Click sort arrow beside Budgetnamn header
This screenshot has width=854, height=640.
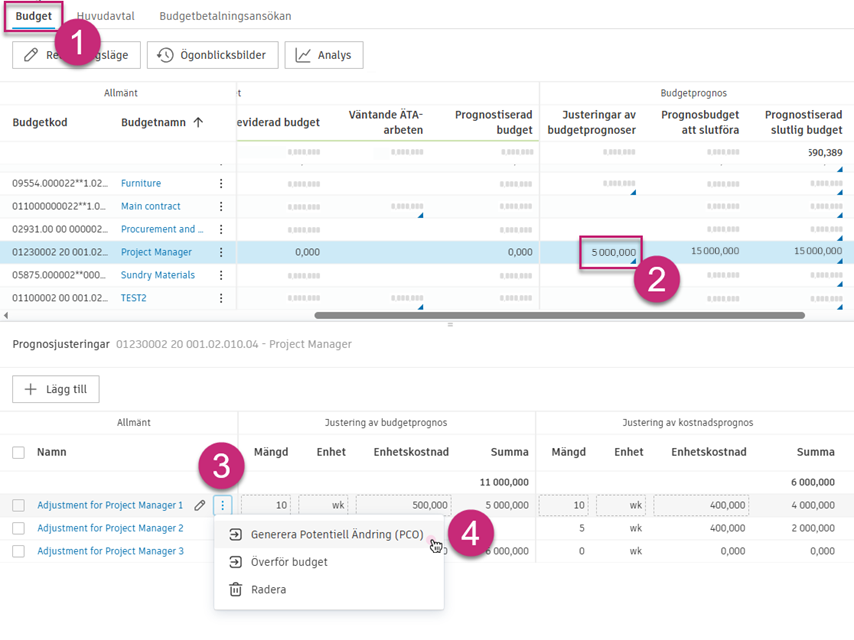[198, 123]
